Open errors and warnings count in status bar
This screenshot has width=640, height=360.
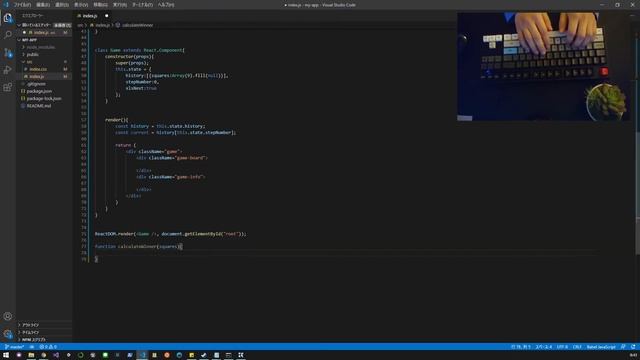pyautogui.click(x=48, y=347)
